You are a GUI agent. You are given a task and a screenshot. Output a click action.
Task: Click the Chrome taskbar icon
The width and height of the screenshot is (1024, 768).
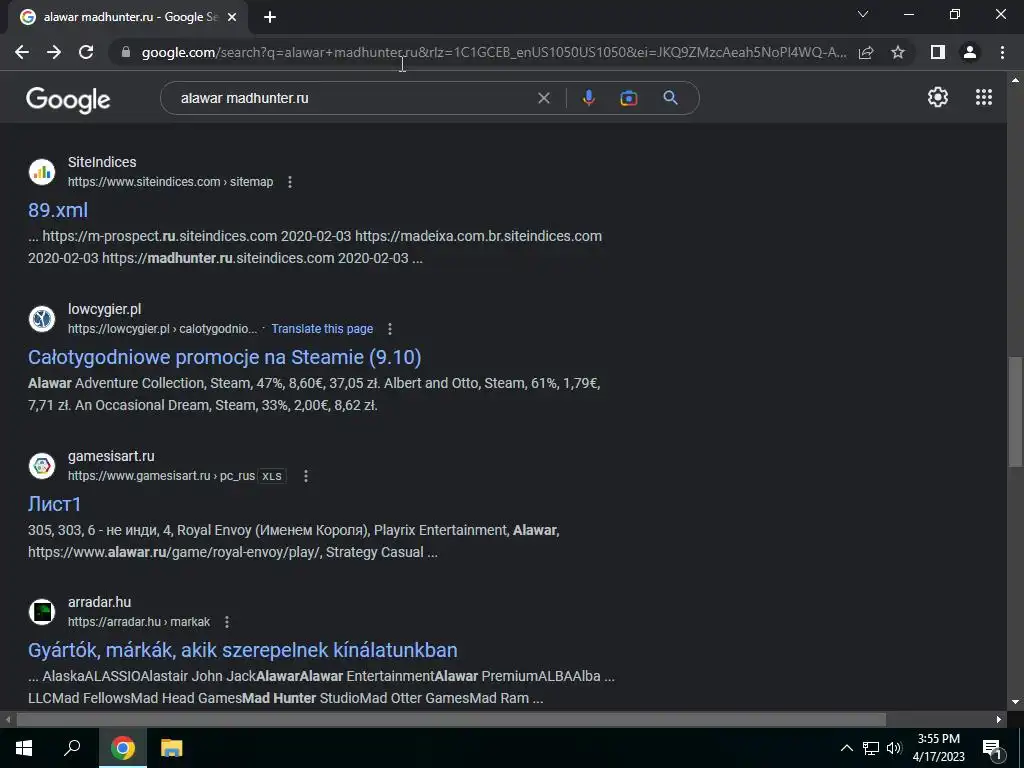click(x=123, y=748)
